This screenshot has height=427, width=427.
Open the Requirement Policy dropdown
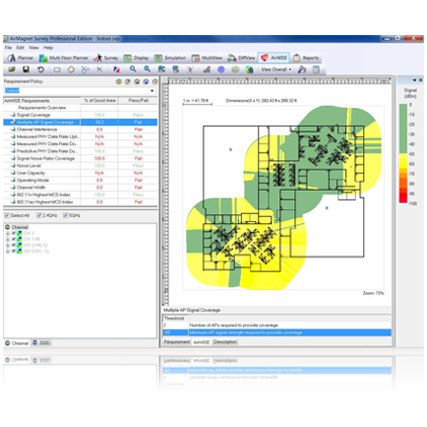[152, 91]
